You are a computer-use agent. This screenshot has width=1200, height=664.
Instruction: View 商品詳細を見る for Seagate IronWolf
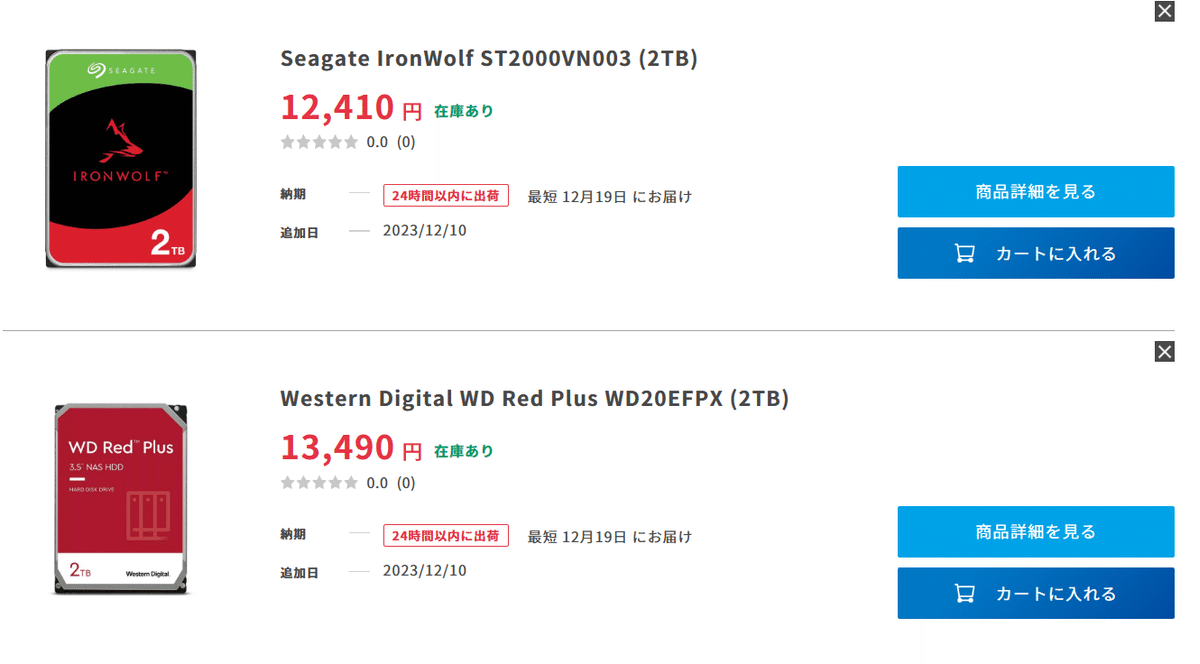tap(1035, 191)
